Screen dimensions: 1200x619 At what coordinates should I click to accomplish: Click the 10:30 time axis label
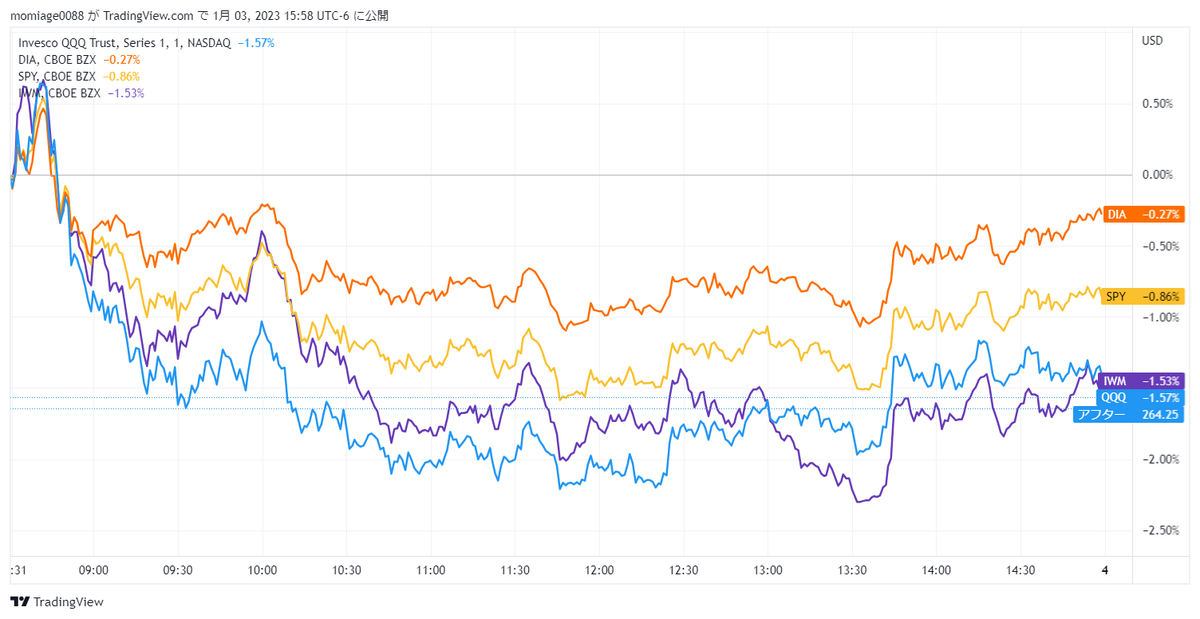point(346,570)
